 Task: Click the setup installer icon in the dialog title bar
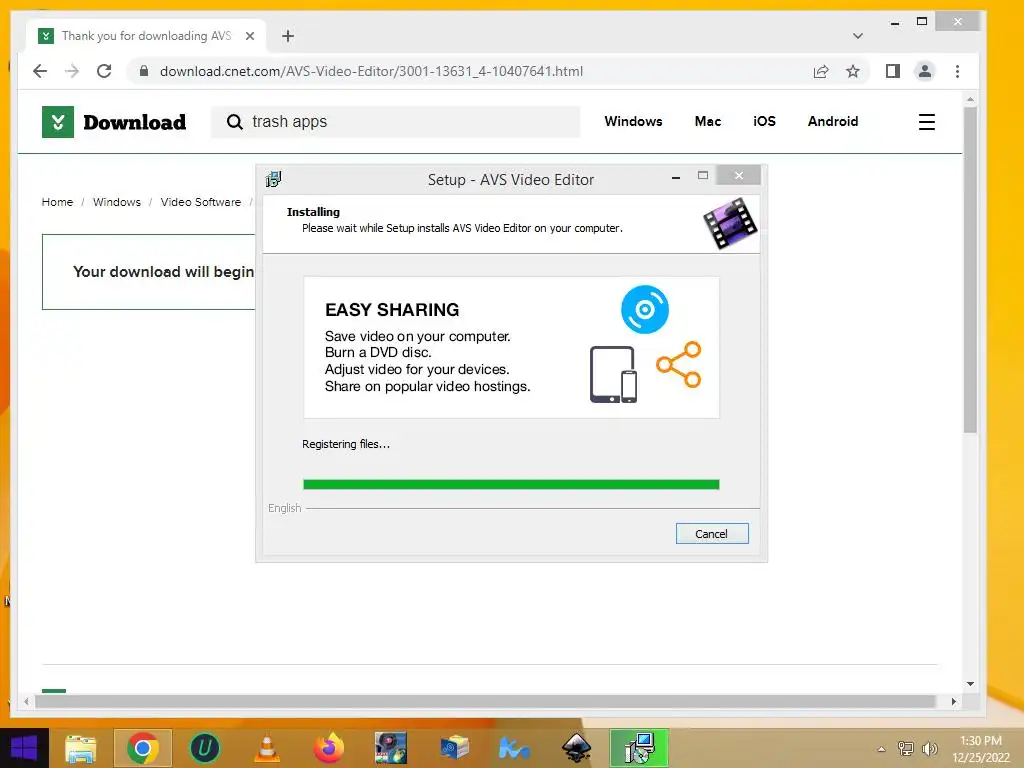[x=273, y=179]
